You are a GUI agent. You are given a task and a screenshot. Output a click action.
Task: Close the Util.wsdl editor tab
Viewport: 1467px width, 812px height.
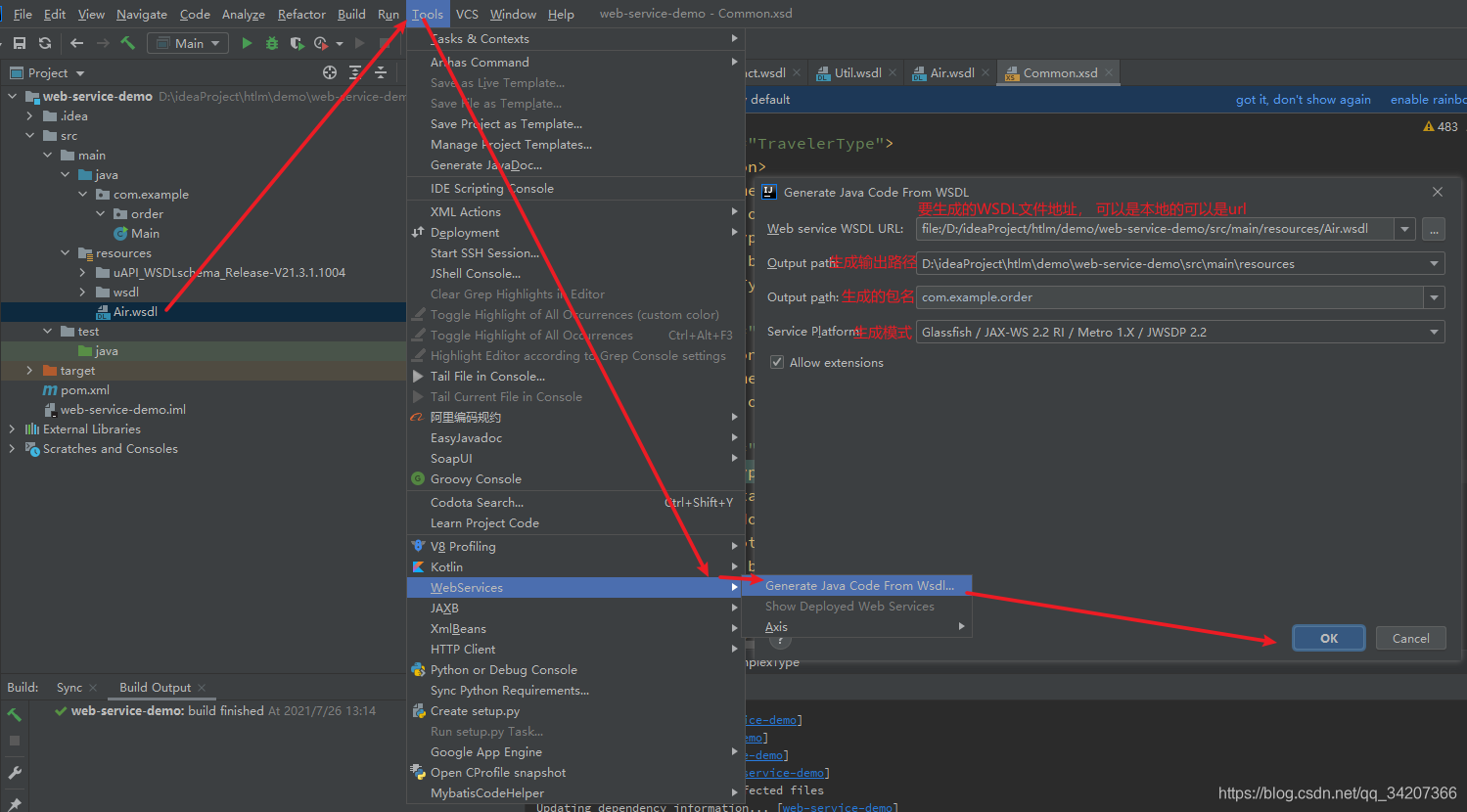click(893, 72)
